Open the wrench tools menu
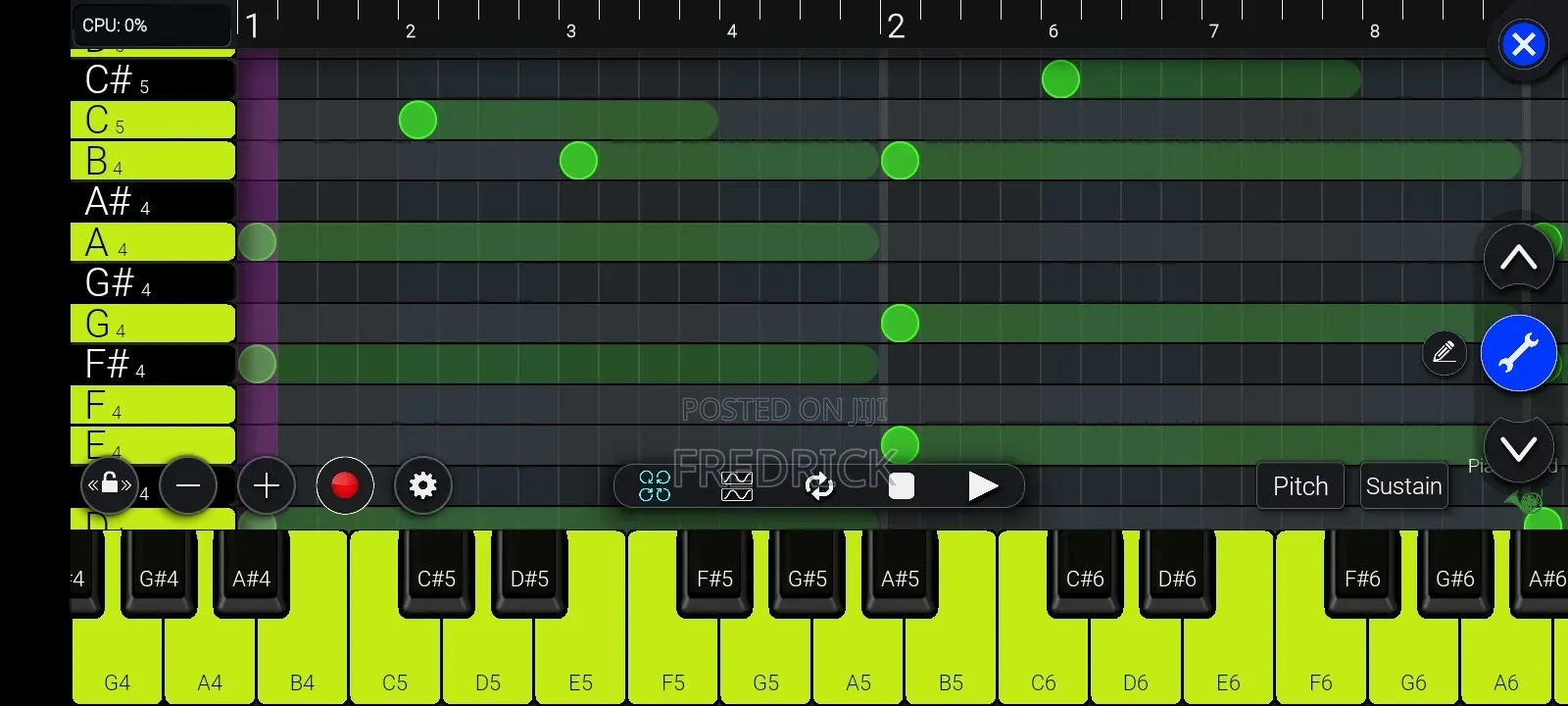1568x706 pixels. point(1518,353)
